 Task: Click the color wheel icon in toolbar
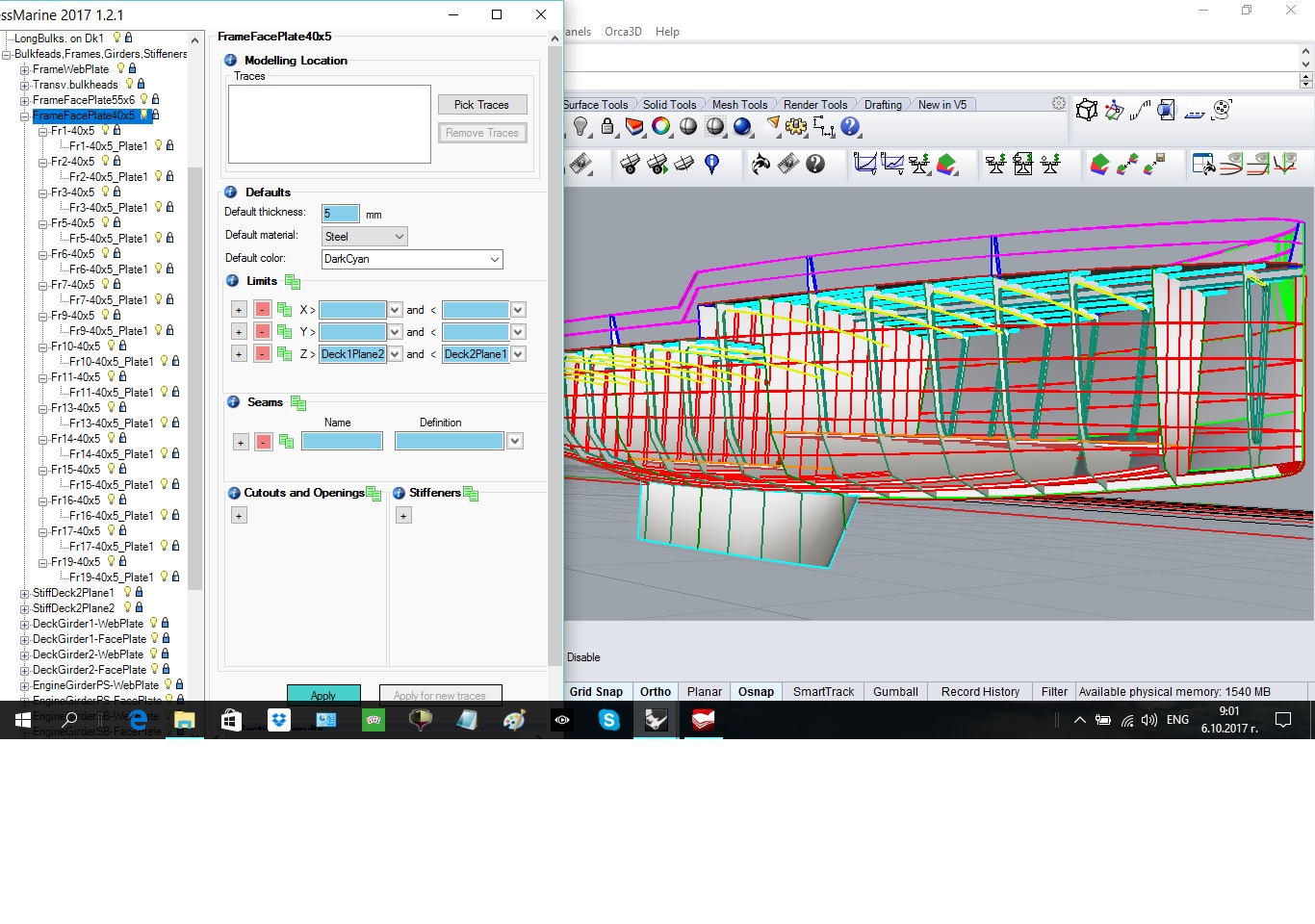tap(661, 126)
